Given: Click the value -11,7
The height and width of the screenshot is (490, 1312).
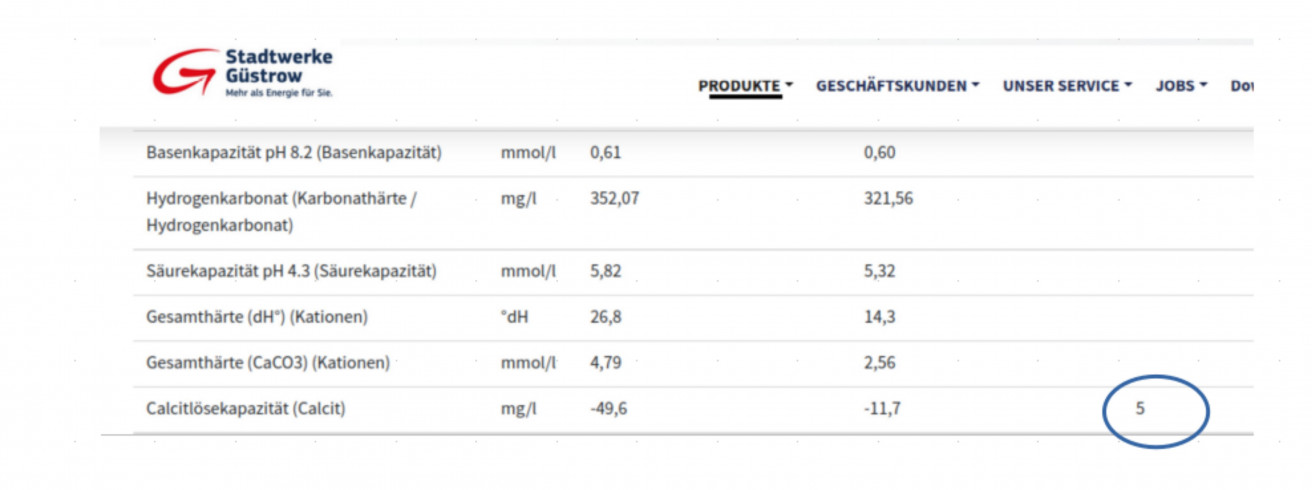Looking at the screenshot, I should click(x=882, y=409).
